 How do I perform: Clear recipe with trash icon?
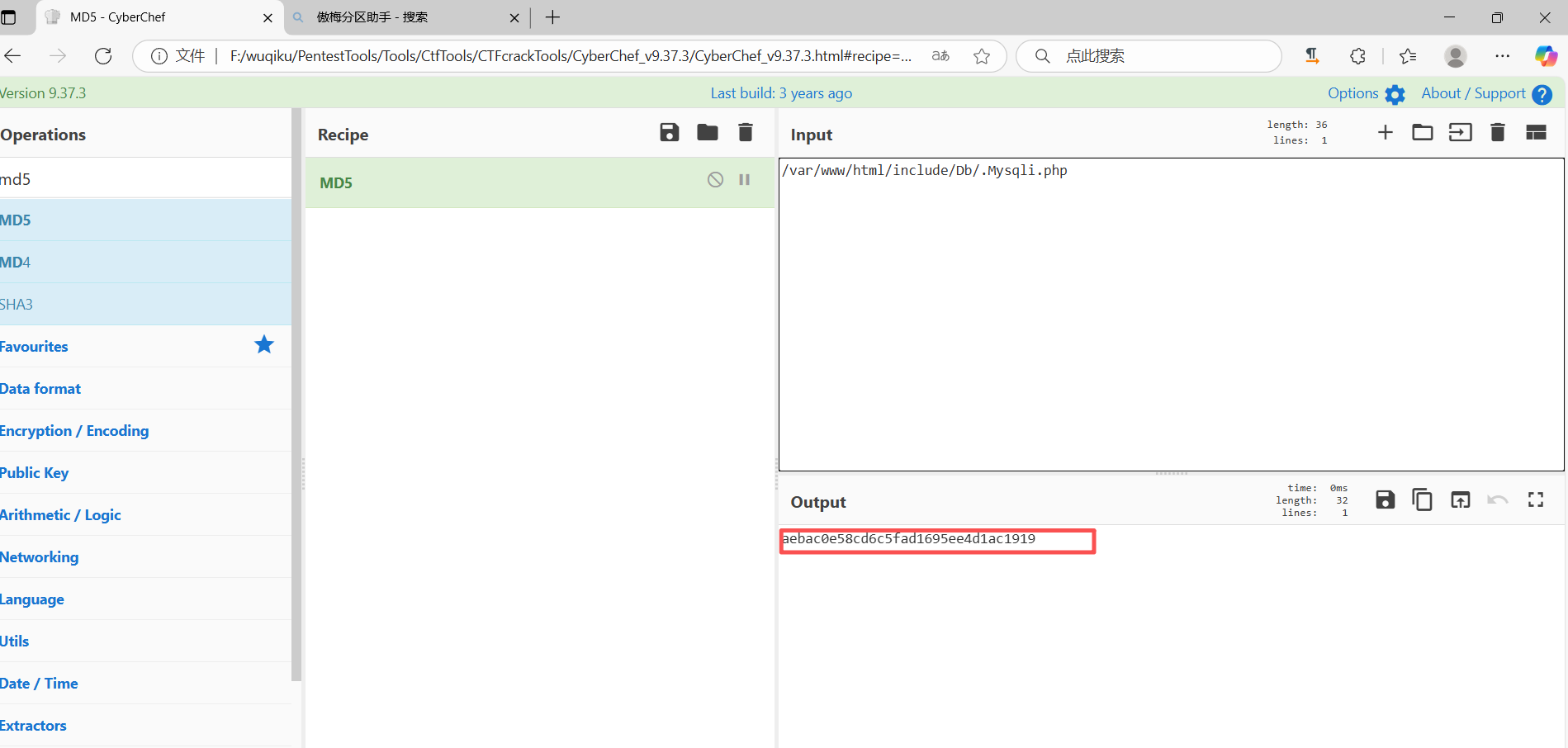pos(746,132)
